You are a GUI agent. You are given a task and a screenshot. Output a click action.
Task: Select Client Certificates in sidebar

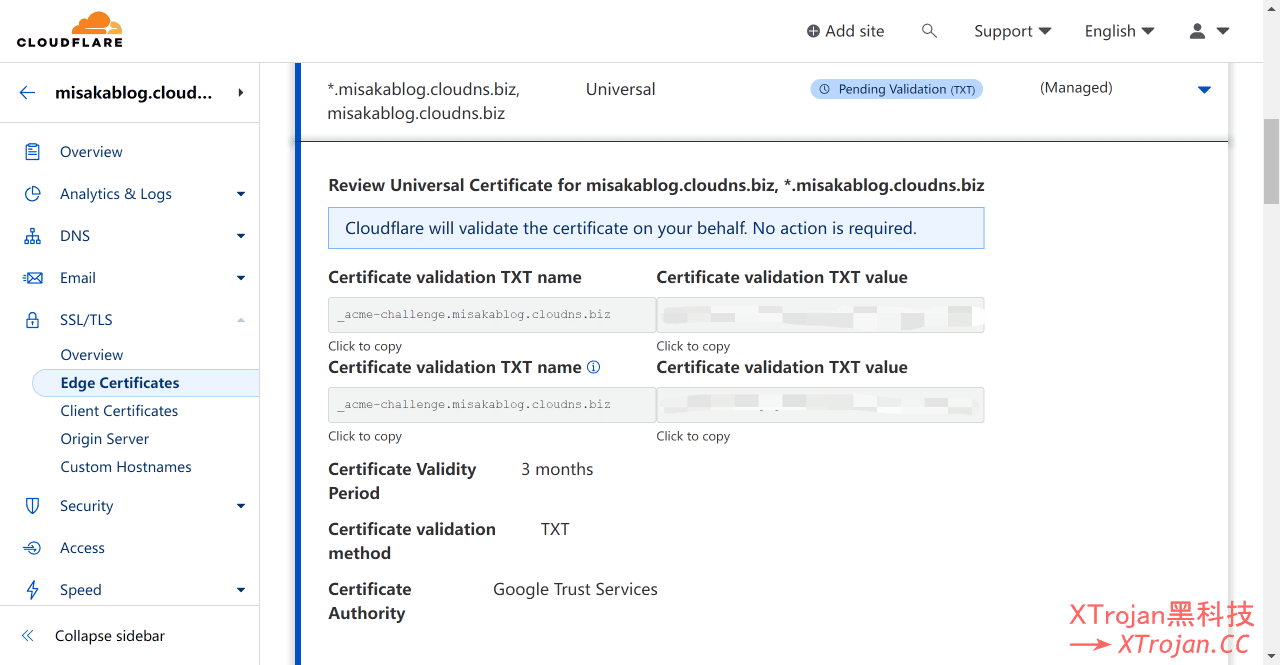(119, 411)
